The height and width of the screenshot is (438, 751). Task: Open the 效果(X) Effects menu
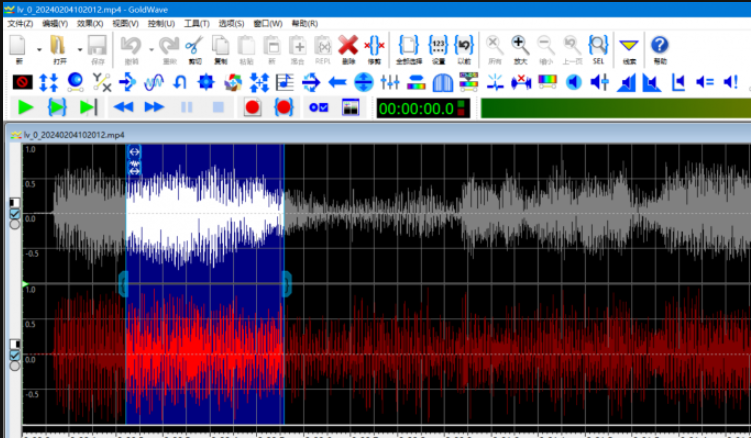[90, 22]
